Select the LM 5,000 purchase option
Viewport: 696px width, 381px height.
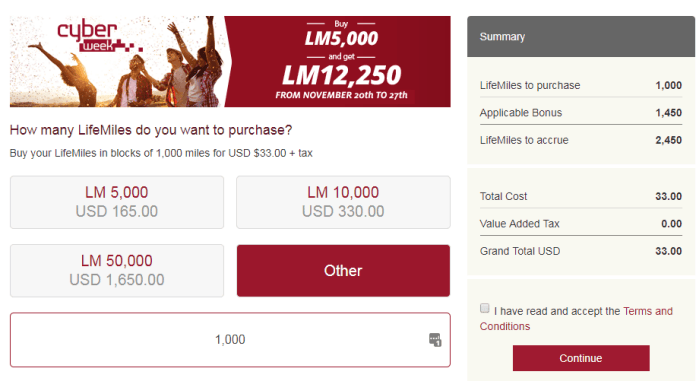point(117,202)
